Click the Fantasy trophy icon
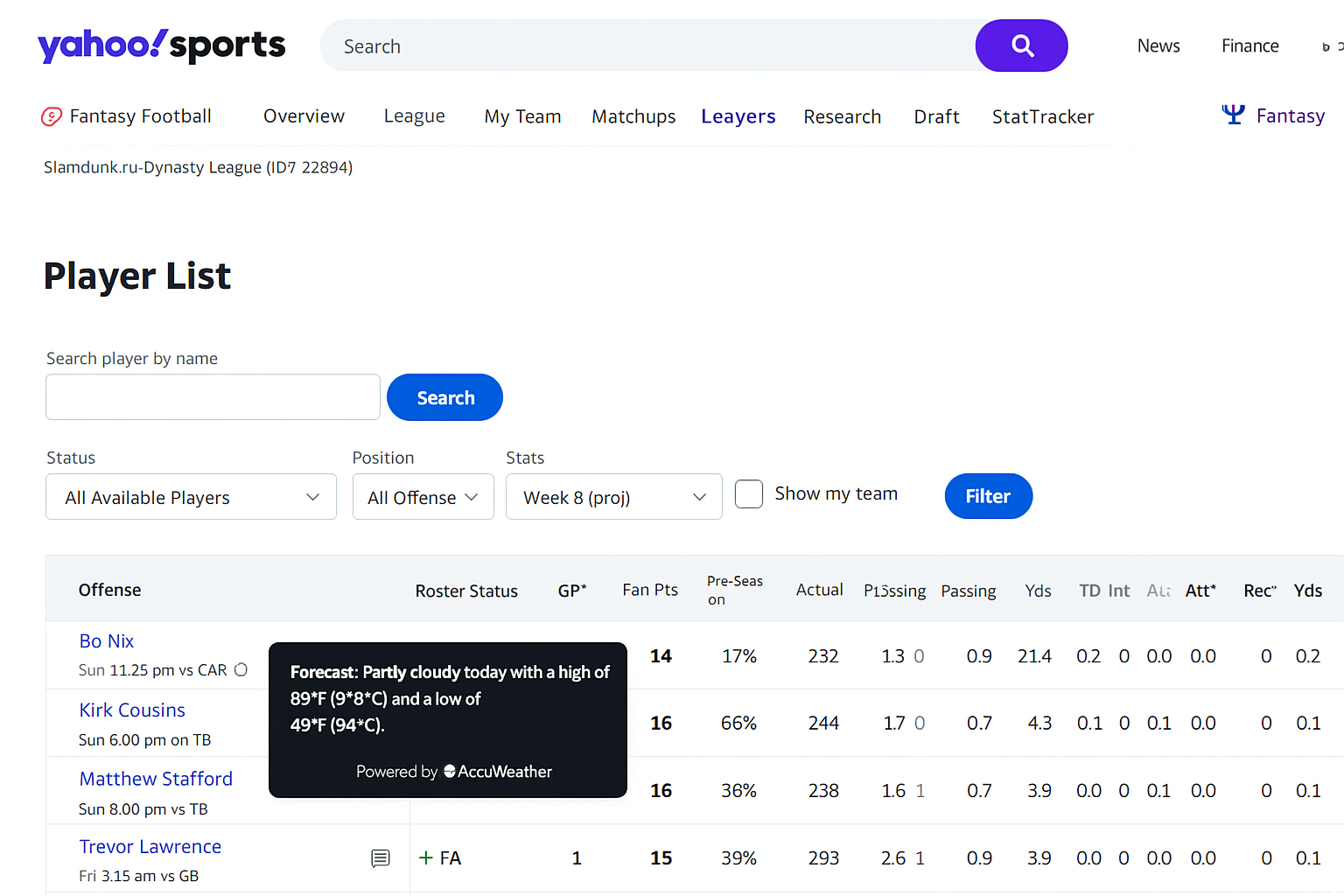This screenshot has height=896, width=1344. tap(1233, 115)
